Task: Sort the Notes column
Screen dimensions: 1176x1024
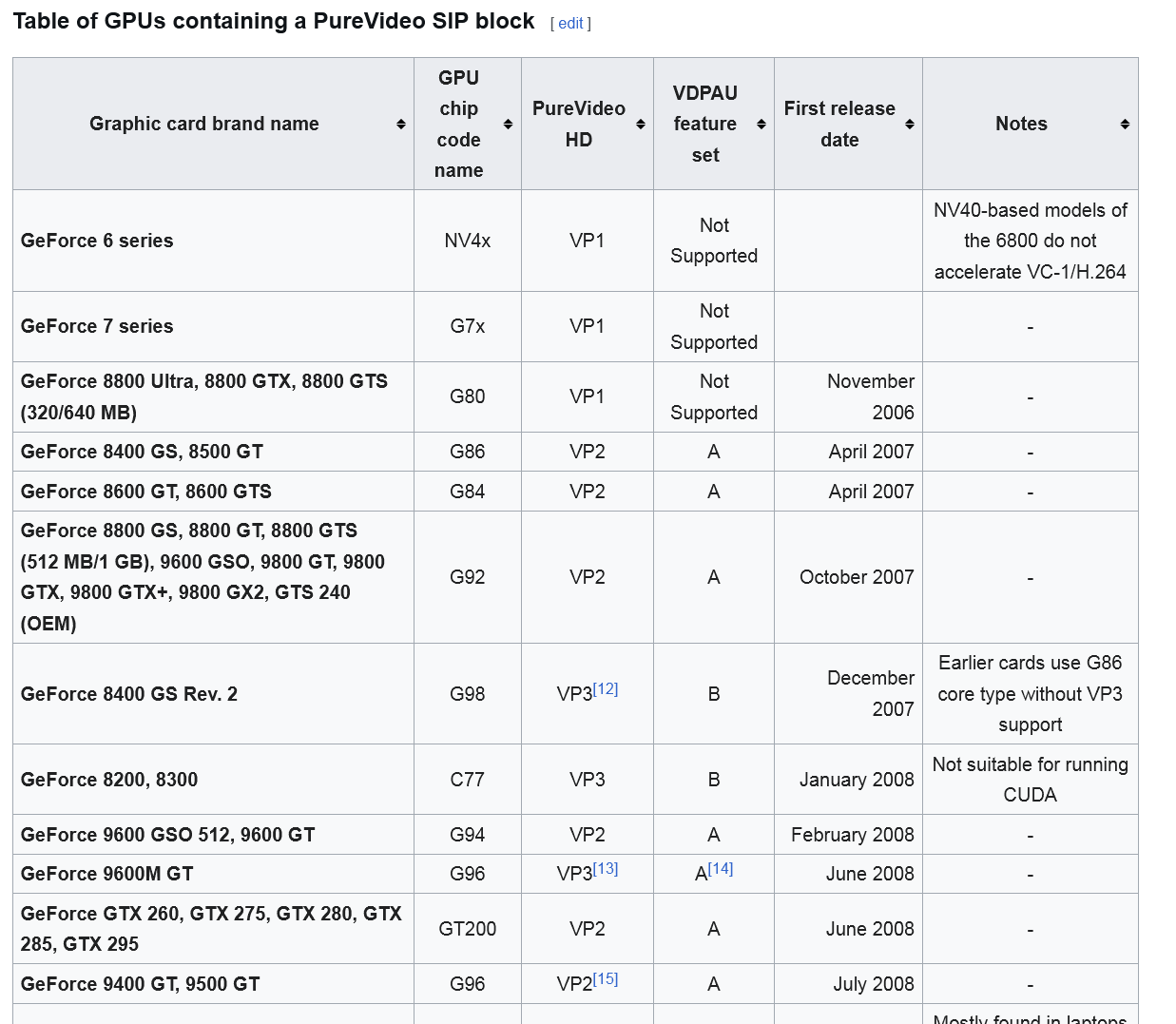Action: pyautogui.click(x=1125, y=125)
